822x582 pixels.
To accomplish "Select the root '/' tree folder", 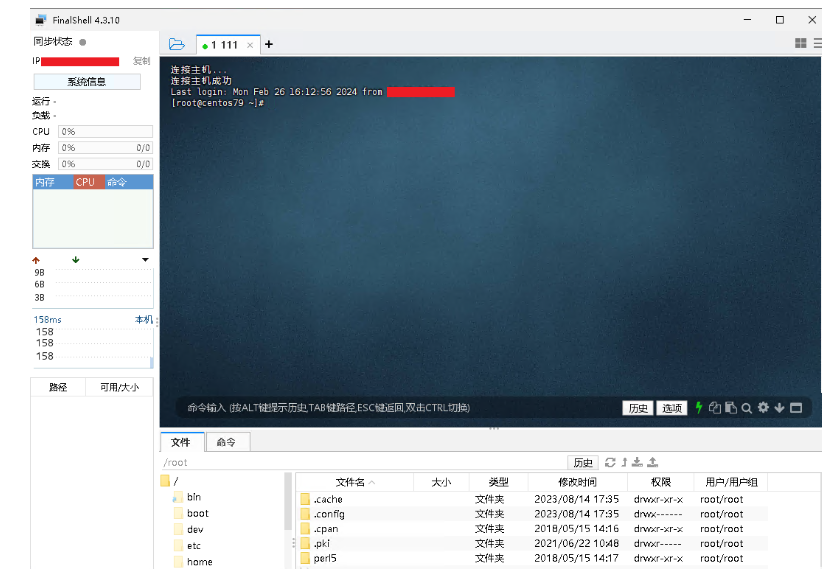I will [170, 481].
